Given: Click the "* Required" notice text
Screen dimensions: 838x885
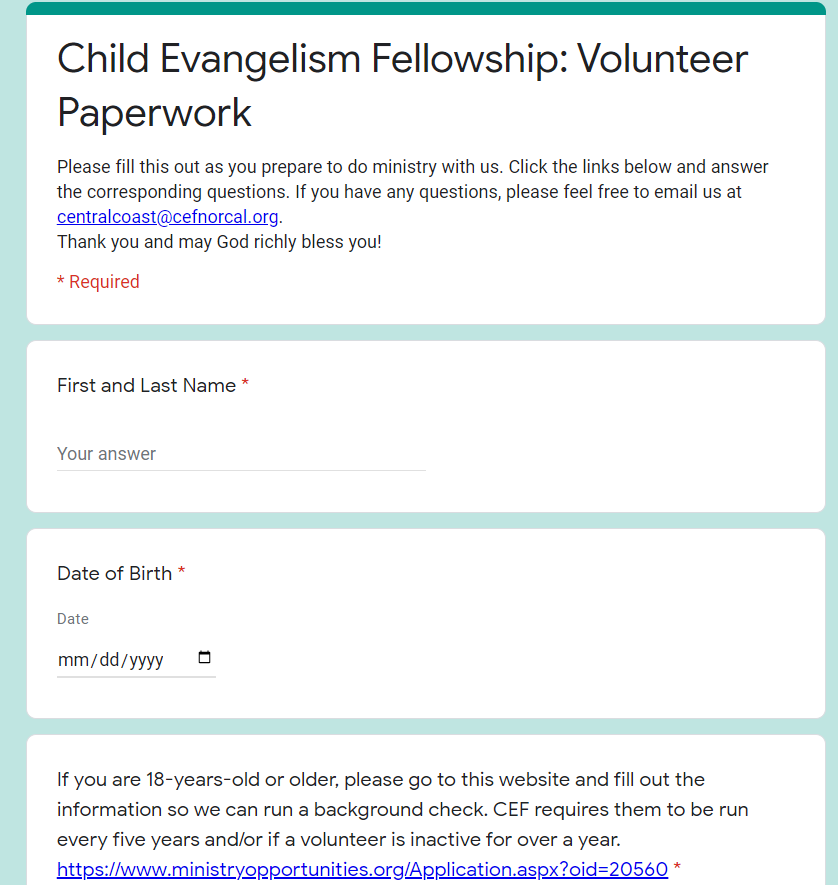Looking at the screenshot, I should [x=98, y=282].
